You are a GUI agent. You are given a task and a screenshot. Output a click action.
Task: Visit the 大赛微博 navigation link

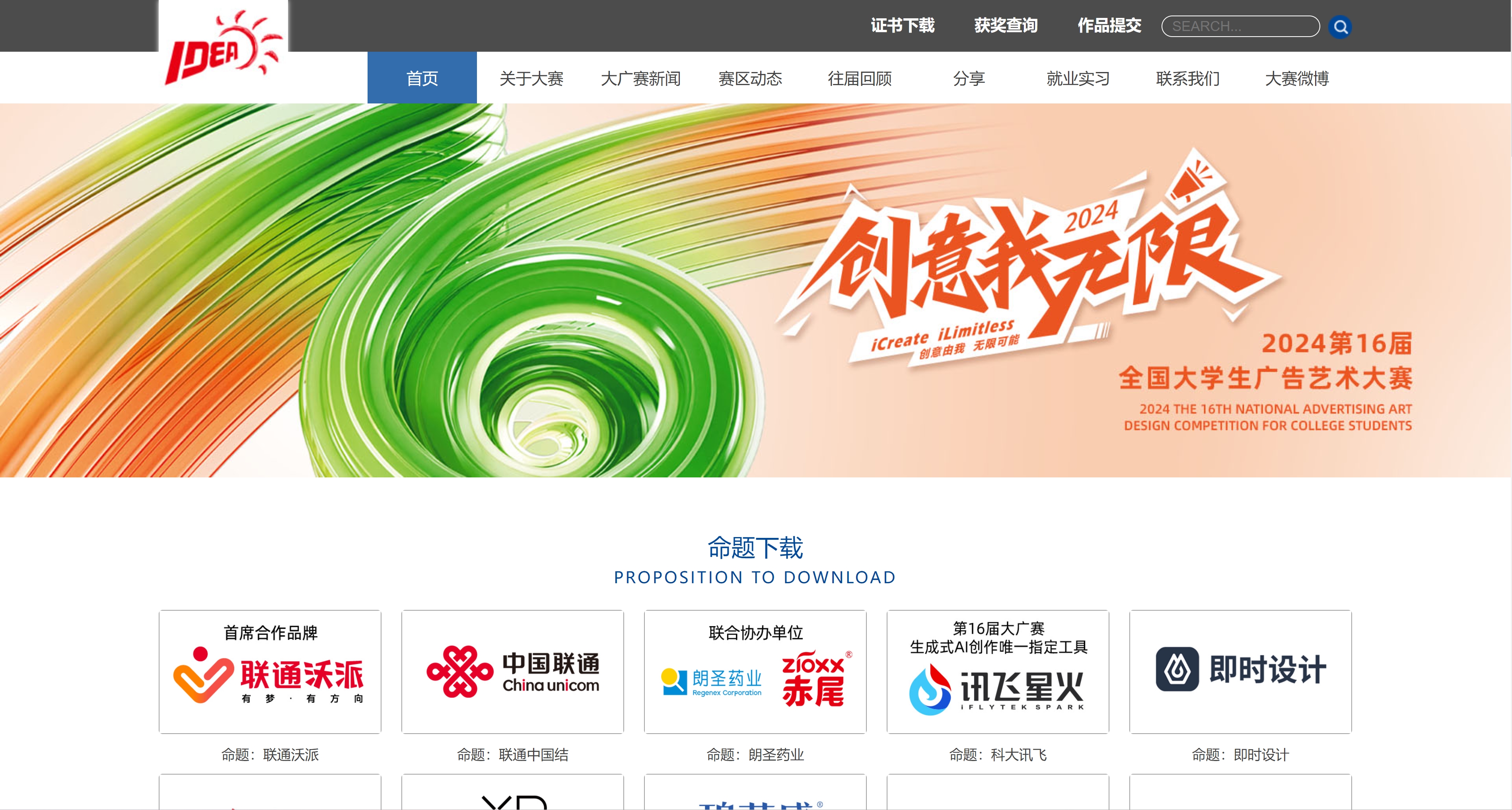tap(1296, 78)
